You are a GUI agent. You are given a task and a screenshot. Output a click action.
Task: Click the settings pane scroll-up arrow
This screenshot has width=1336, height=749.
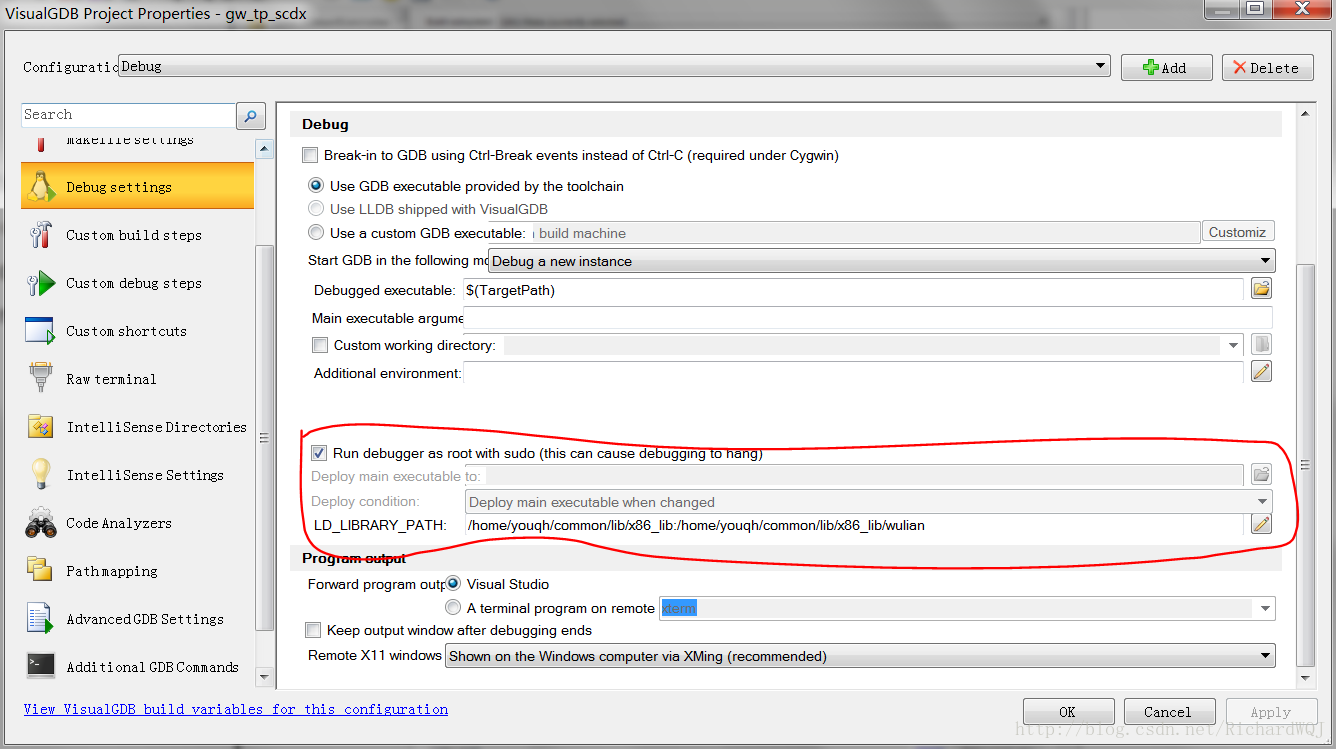coord(1304,116)
